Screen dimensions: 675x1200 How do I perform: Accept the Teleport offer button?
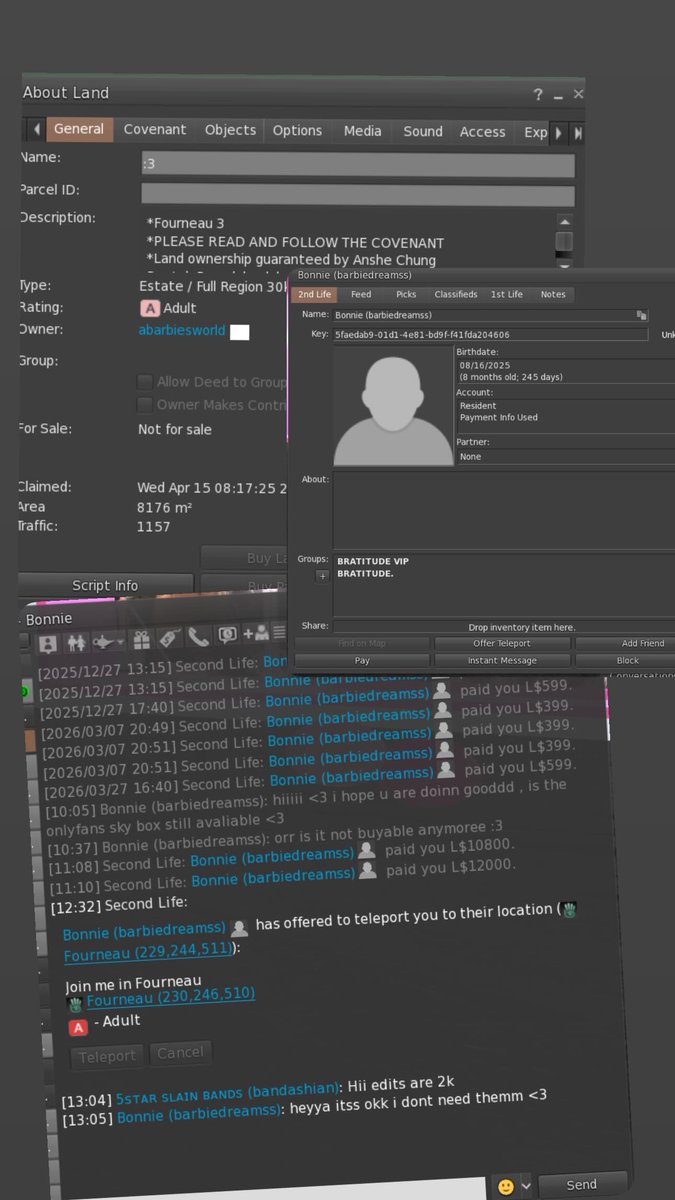(107, 1056)
